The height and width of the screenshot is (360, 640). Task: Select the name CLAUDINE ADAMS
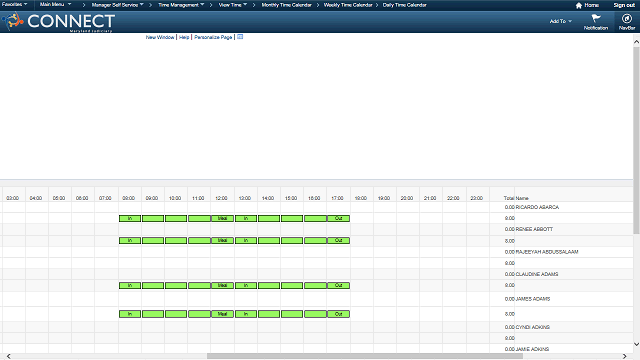tap(537, 274)
